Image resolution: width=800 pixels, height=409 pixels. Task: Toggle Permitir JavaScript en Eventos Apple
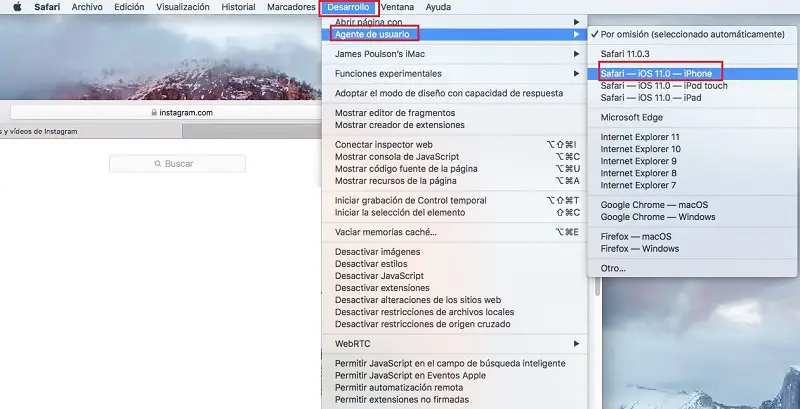455,376
